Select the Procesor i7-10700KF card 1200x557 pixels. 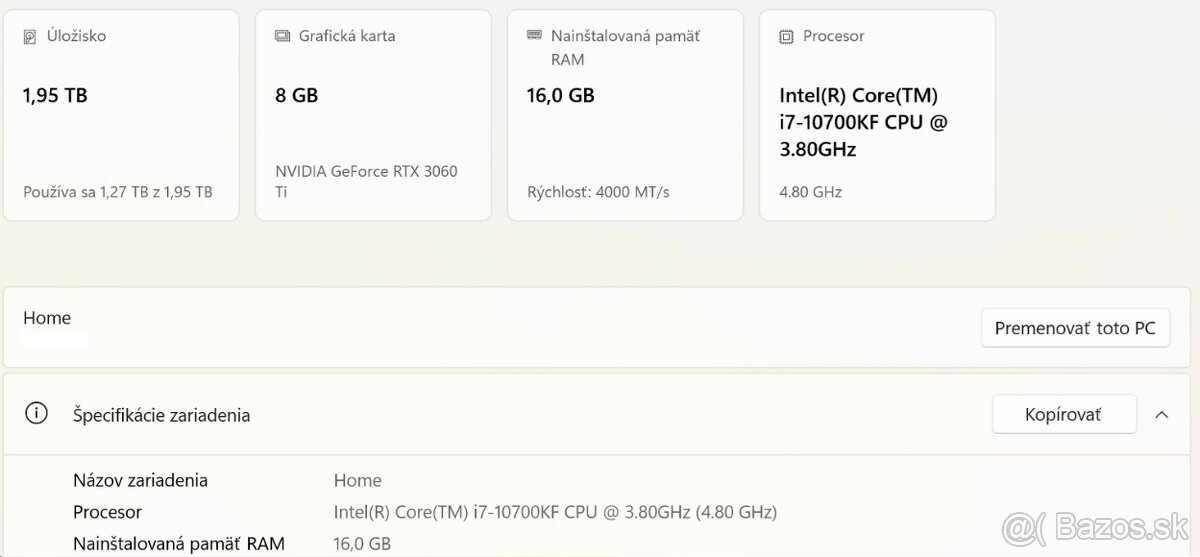(877, 115)
